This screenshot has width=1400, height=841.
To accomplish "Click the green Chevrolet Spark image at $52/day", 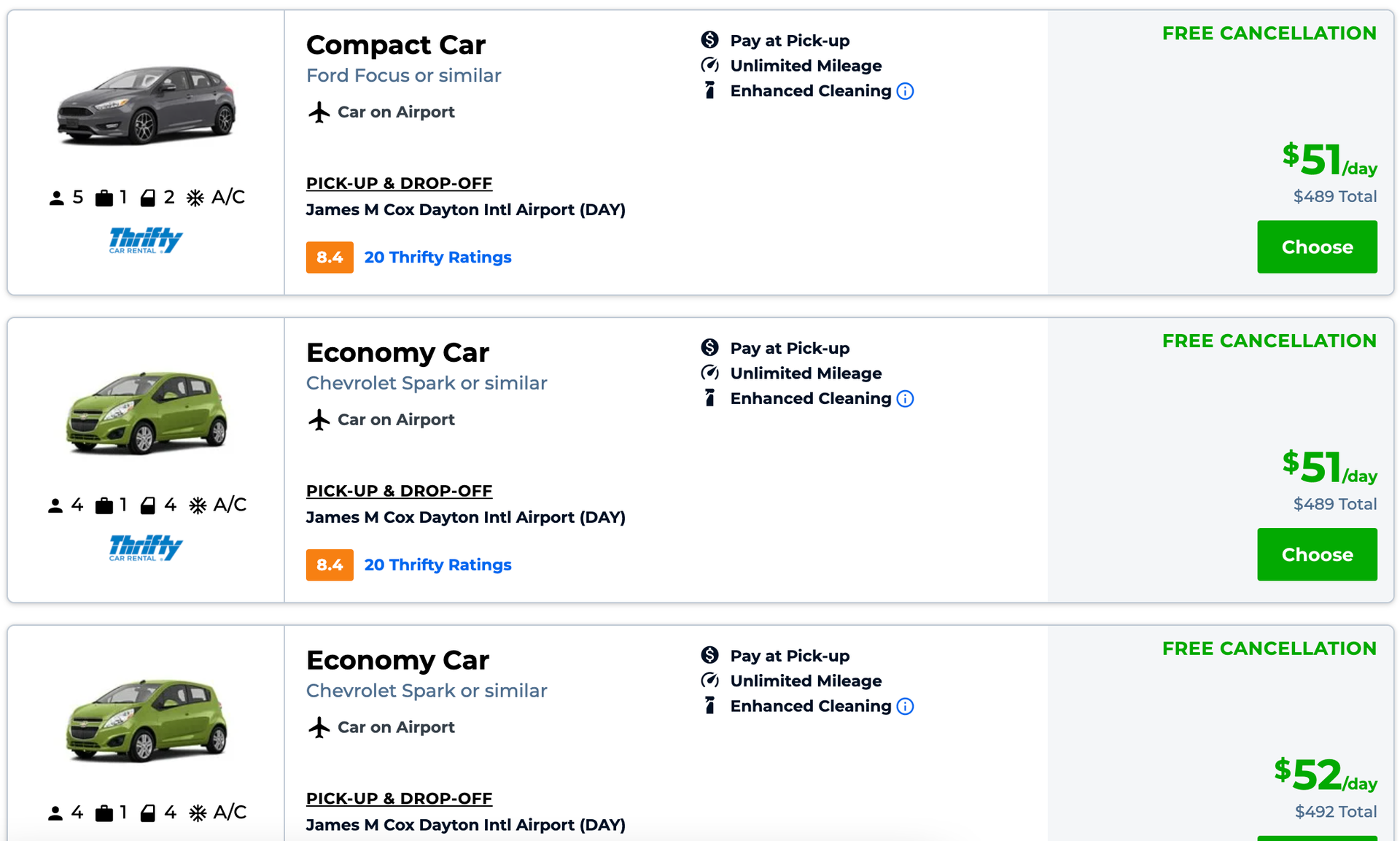I will point(146,721).
